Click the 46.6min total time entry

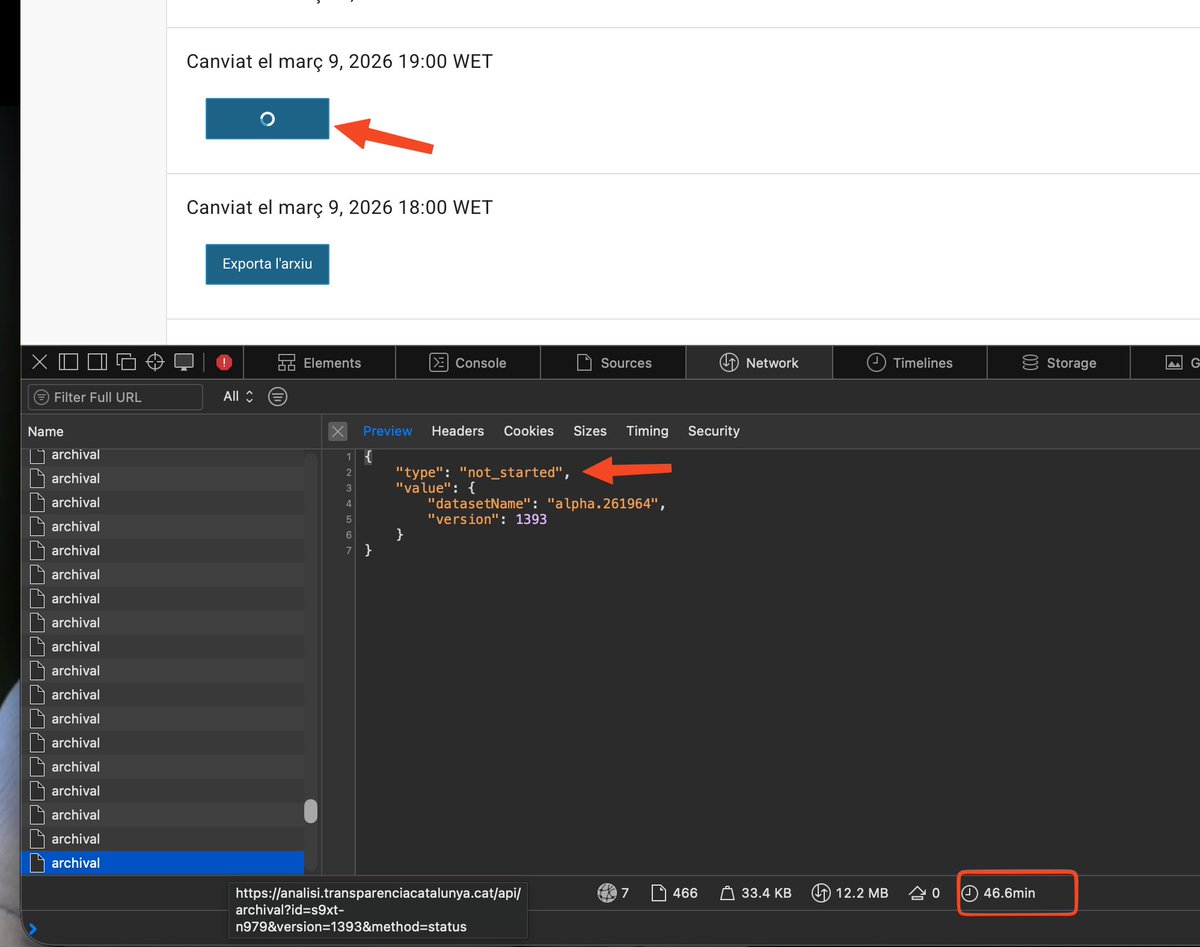999,892
